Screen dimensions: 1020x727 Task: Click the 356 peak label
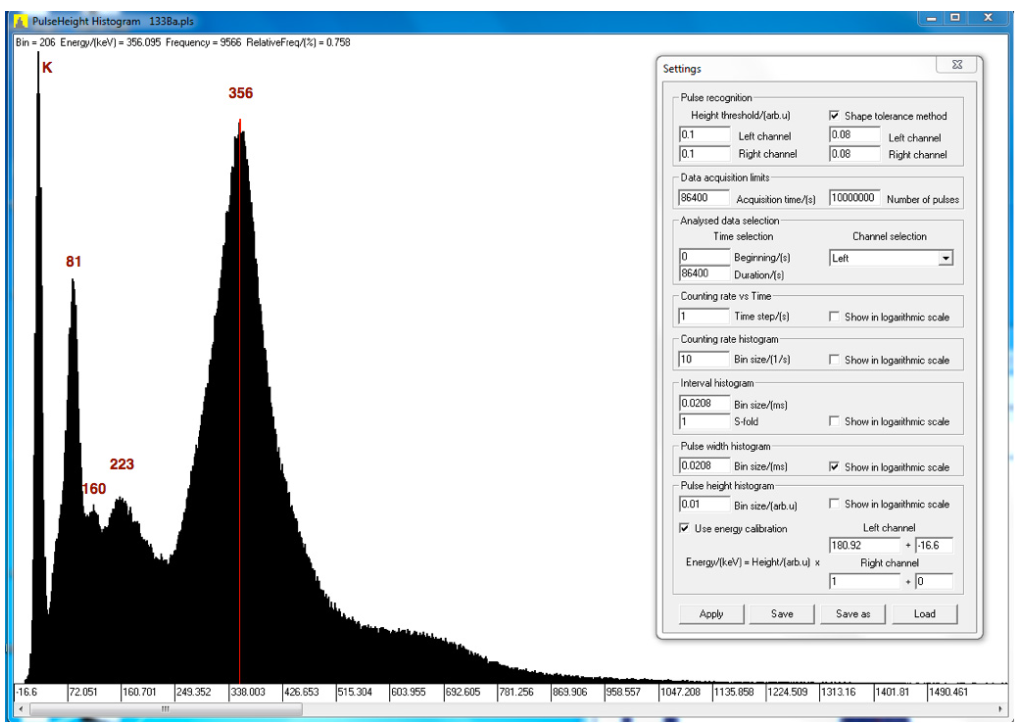[x=241, y=93]
